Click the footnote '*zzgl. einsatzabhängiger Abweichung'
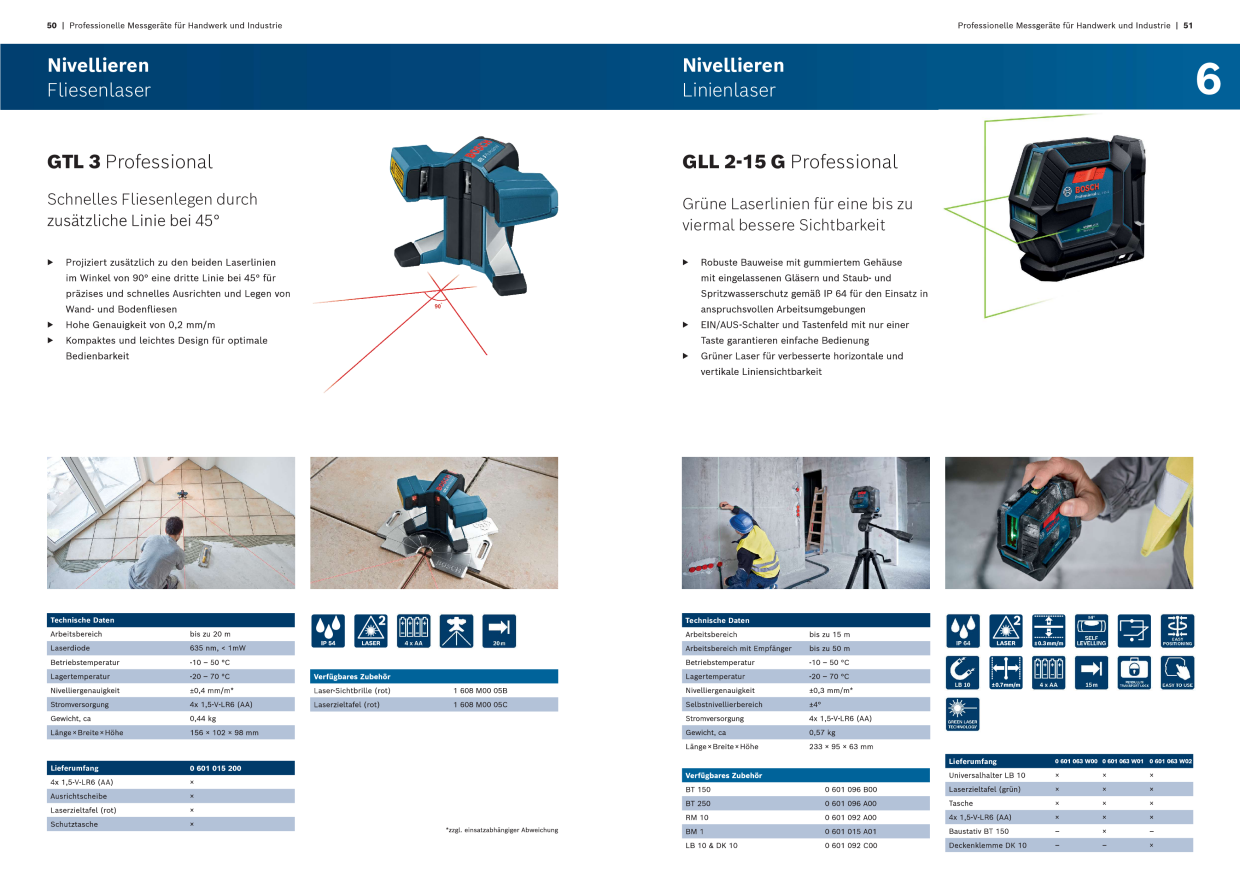This screenshot has height=876, width=1240. tap(502, 830)
